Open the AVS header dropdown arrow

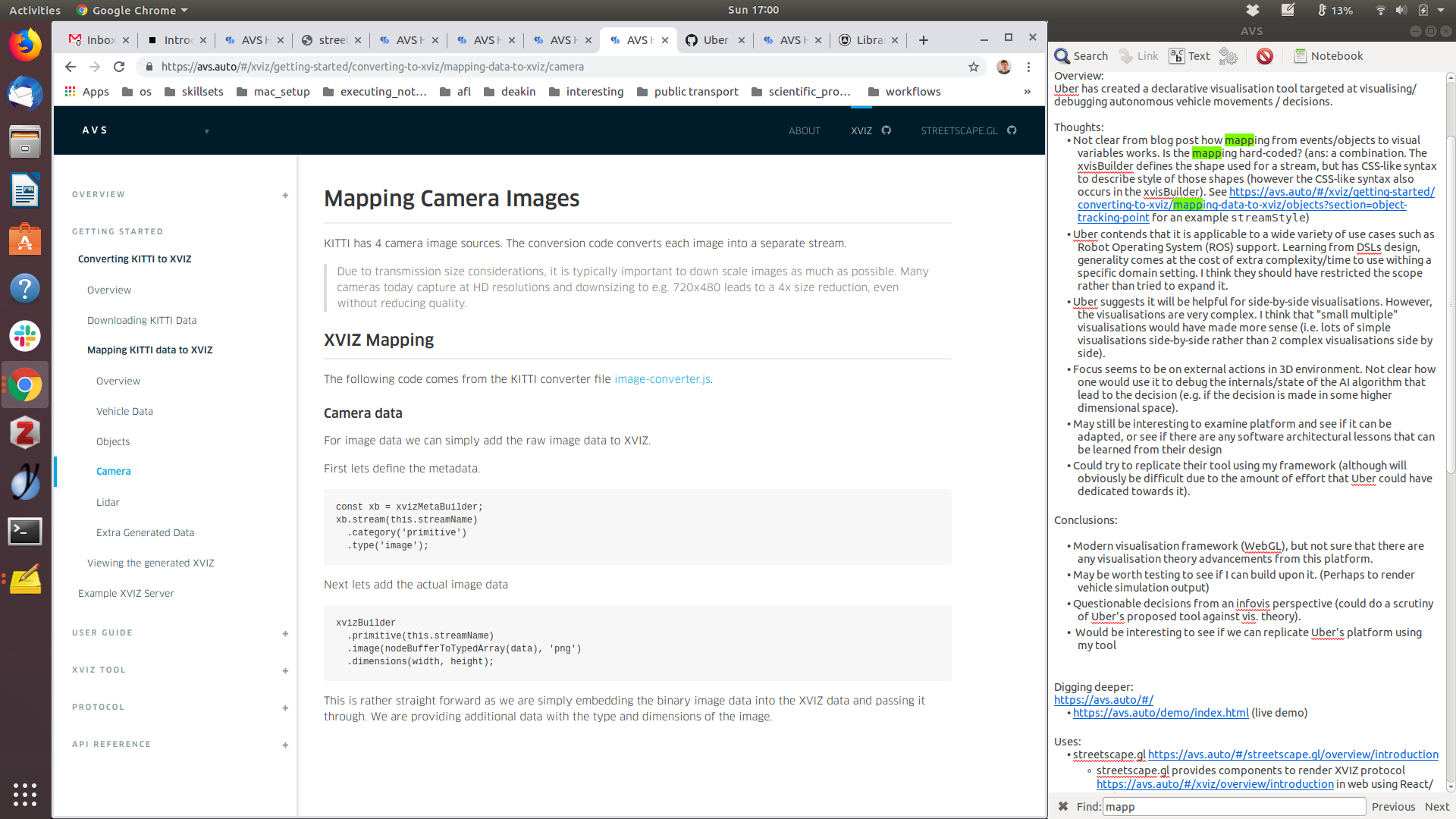tap(206, 131)
